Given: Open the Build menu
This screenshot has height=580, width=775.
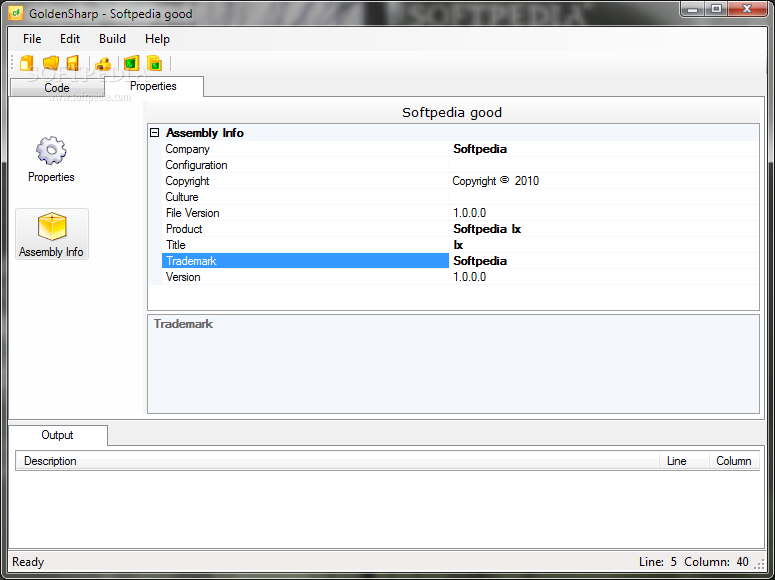Looking at the screenshot, I should pyautogui.click(x=112, y=39).
